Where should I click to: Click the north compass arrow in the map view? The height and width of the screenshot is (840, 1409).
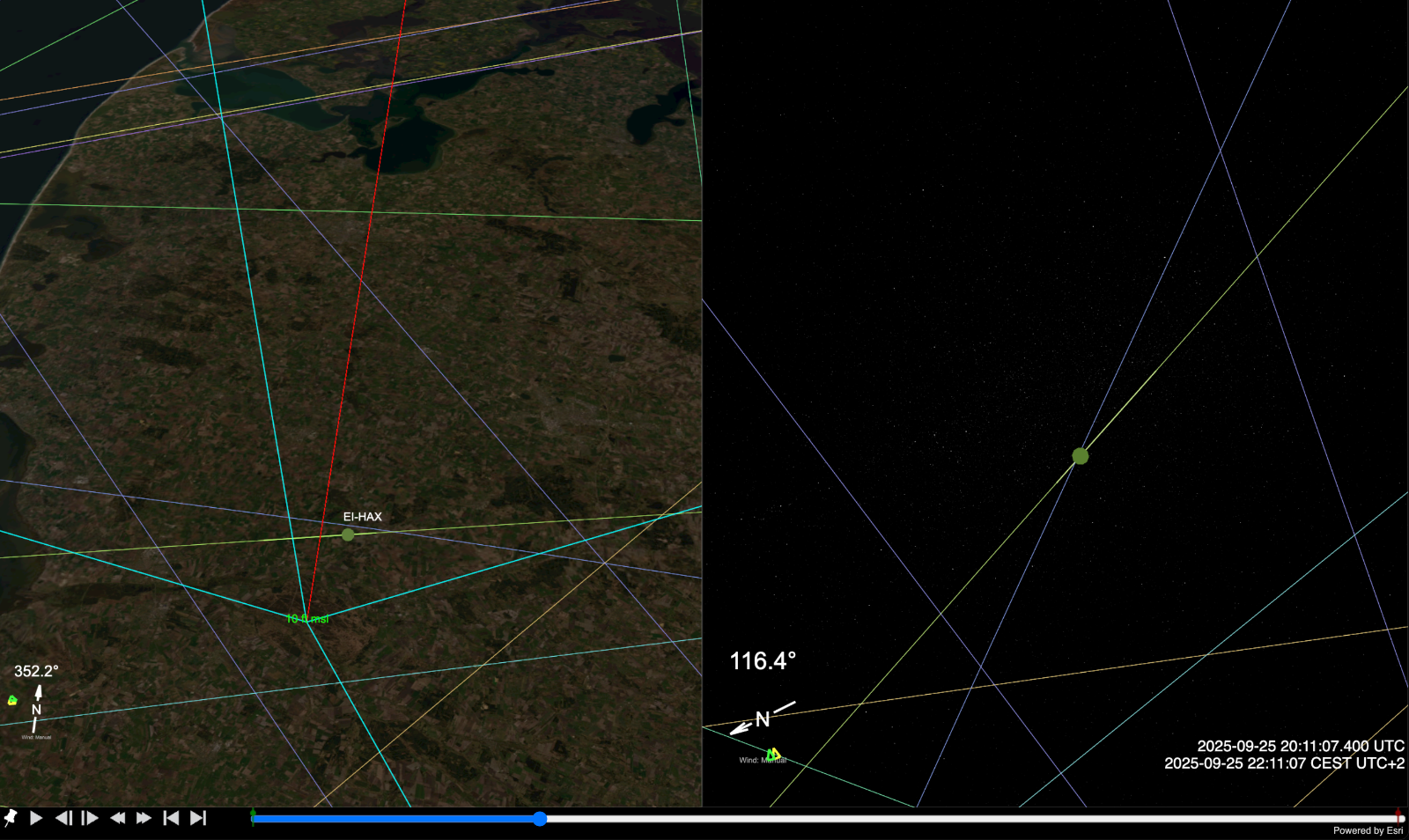tap(36, 708)
